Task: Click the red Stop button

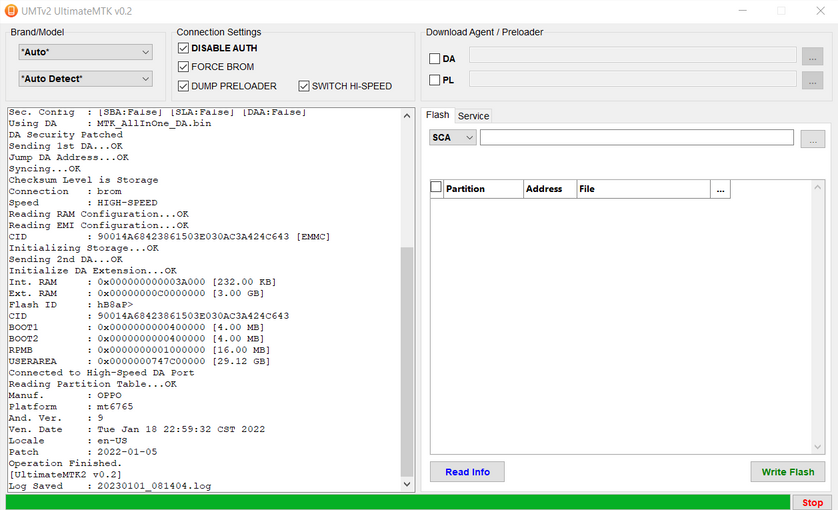Action: click(812, 503)
